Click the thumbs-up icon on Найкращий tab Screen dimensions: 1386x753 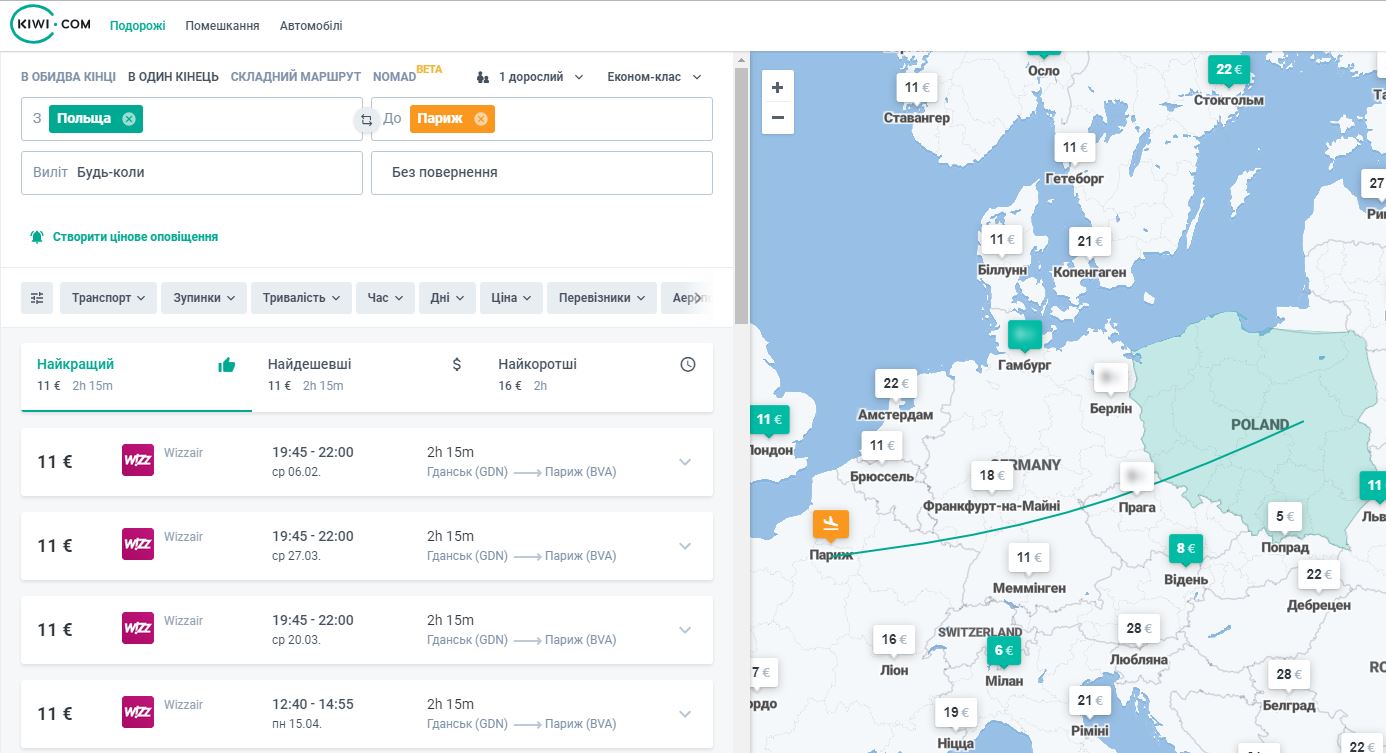[227, 365]
